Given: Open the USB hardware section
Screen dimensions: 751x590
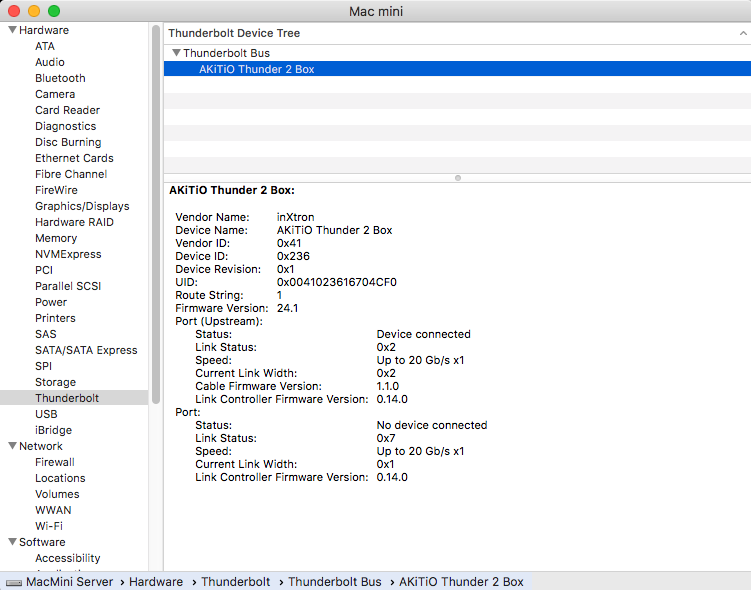Looking at the screenshot, I should 46,414.
